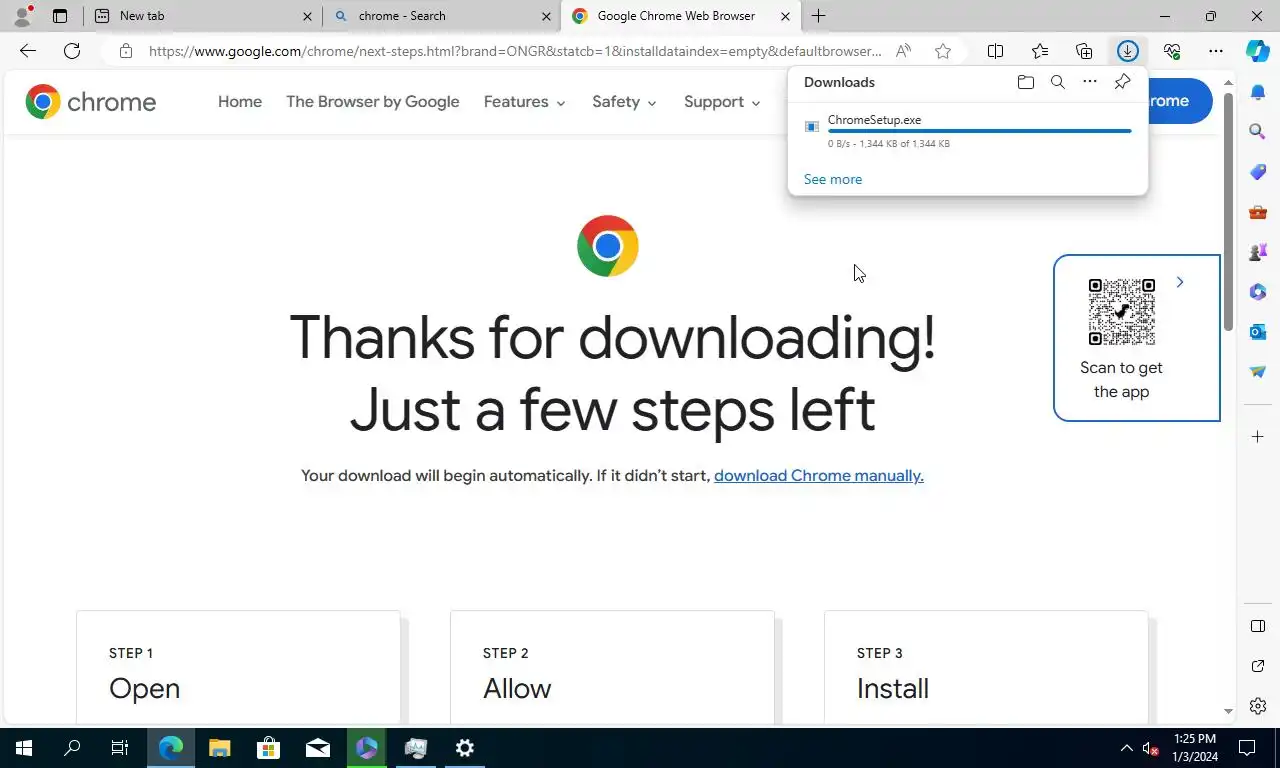The image size is (1280, 768).
Task: Open the Favorites list icon
Action: pos(1040,51)
